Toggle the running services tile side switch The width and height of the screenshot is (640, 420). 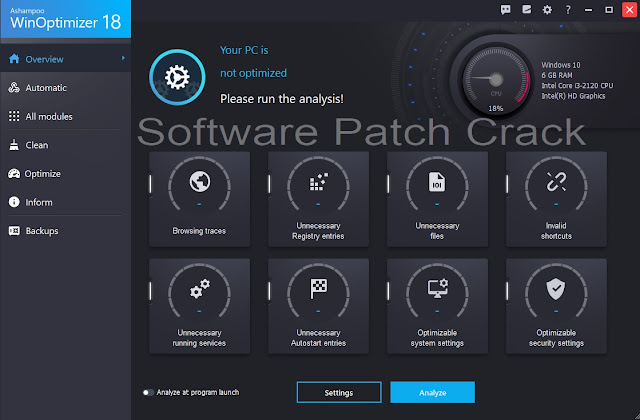(x=150, y=291)
